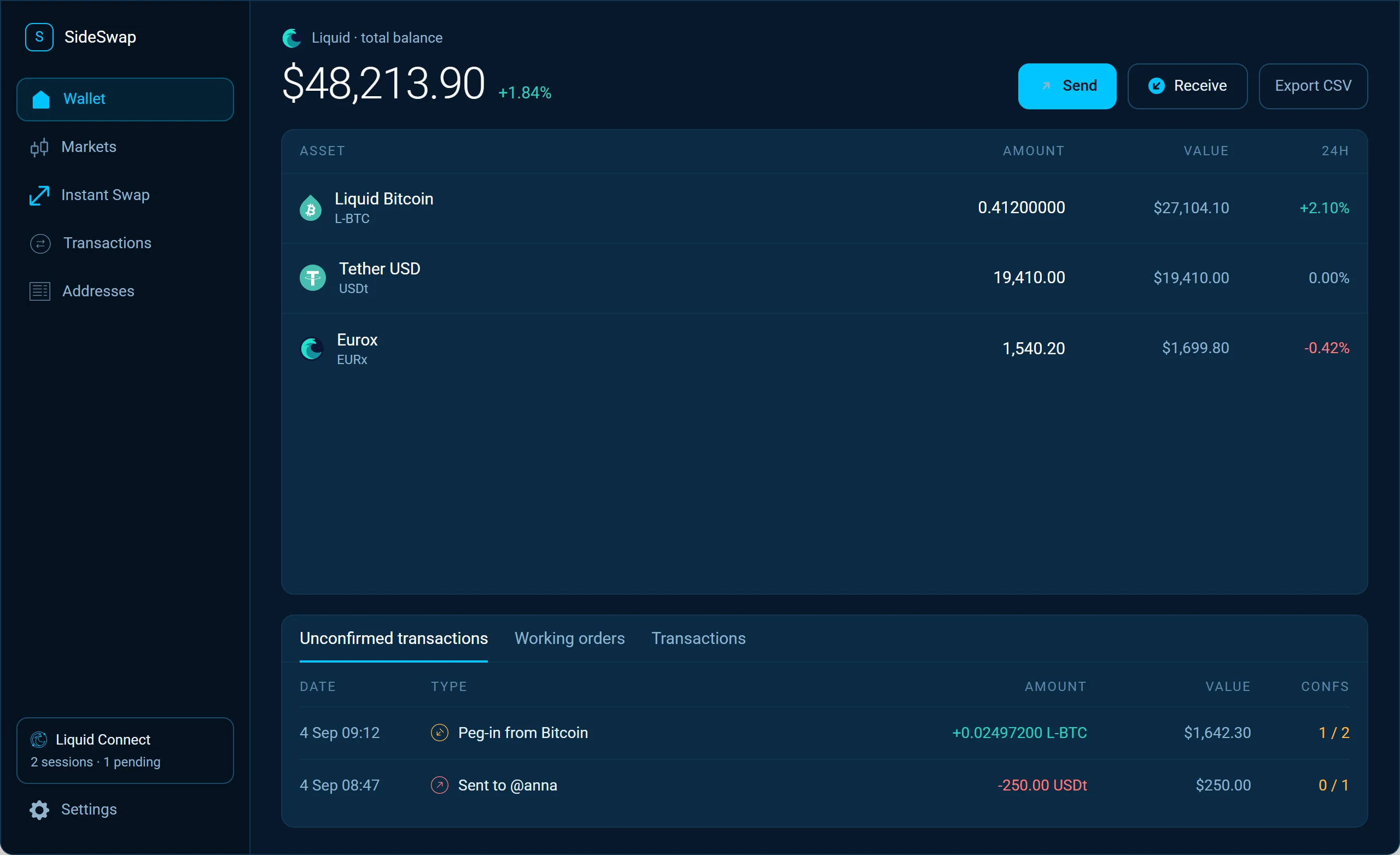The width and height of the screenshot is (1400, 855).
Task: Click the Liquid Connect wave icon
Action: point(39,740)
